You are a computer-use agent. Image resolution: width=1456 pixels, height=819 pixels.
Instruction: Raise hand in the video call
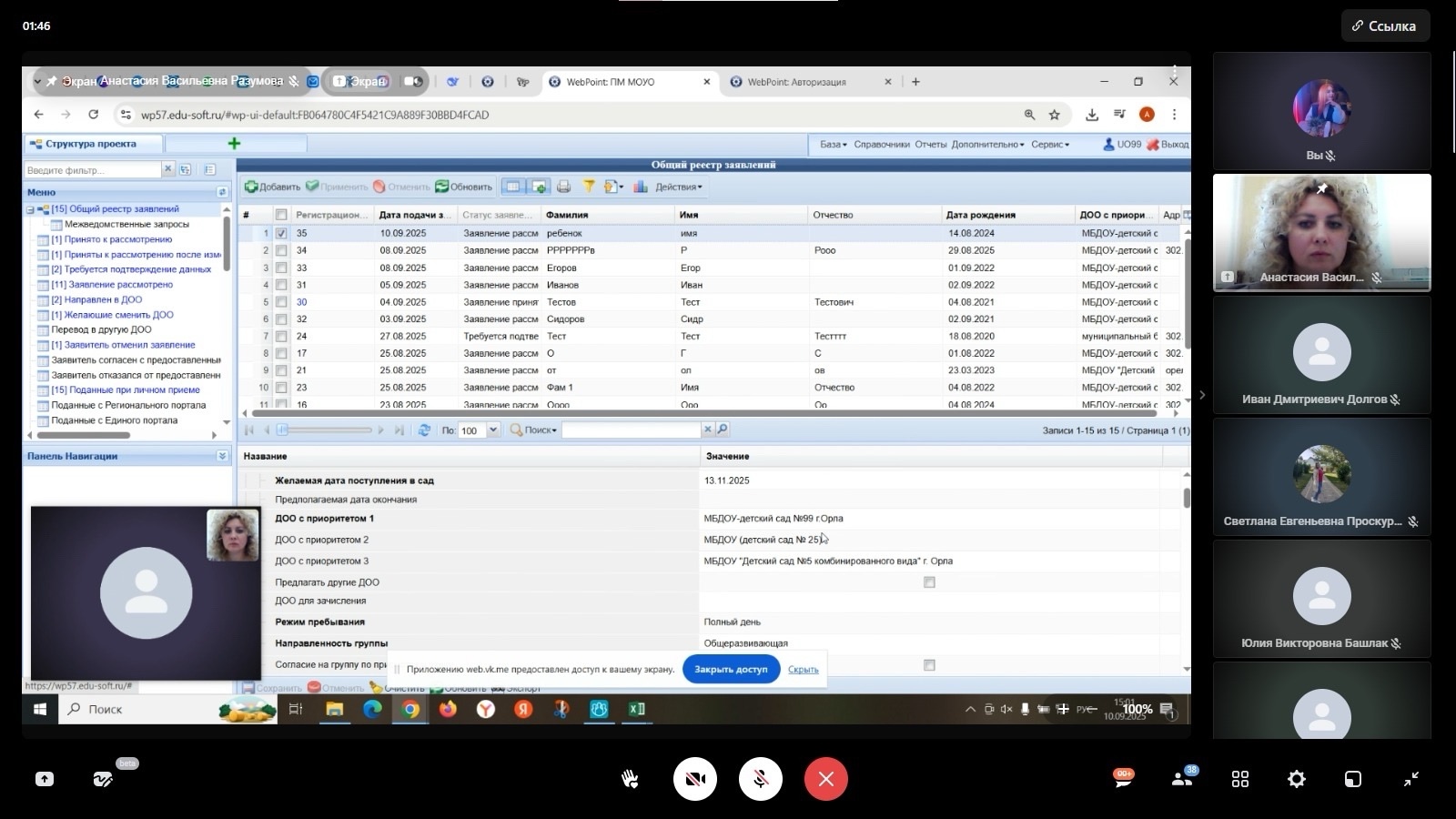point(630,779)
